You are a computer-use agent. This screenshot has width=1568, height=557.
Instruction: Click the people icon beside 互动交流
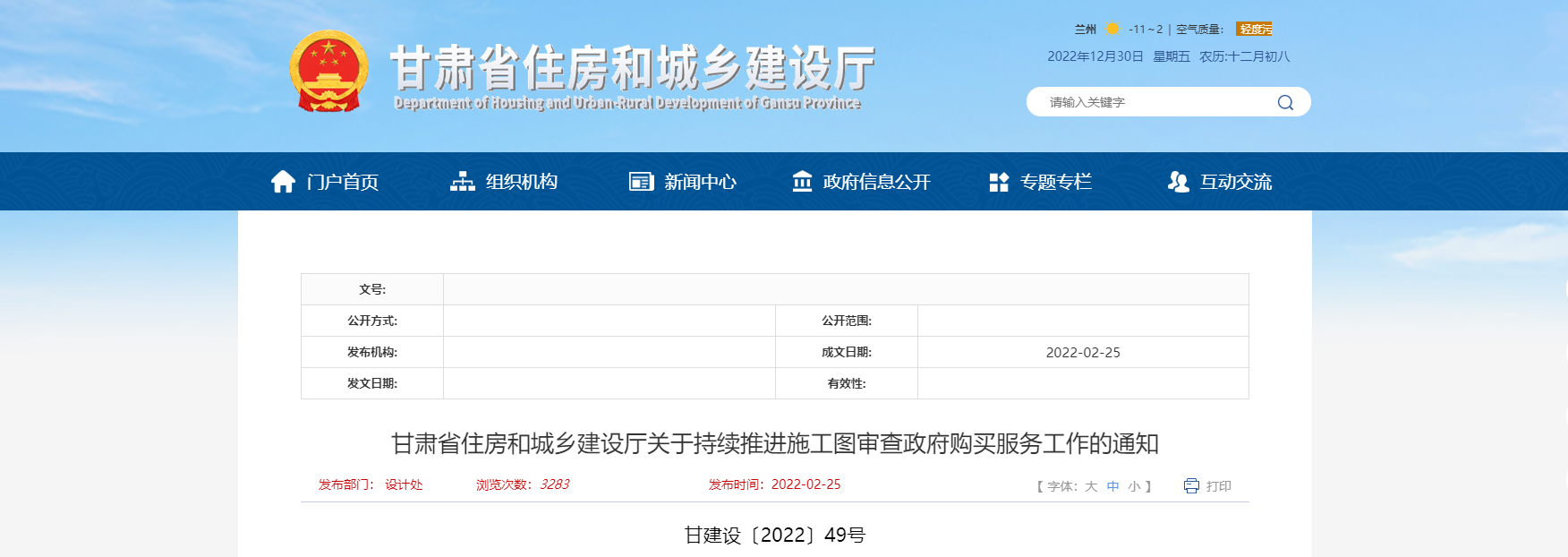[x=1178, y=182]
